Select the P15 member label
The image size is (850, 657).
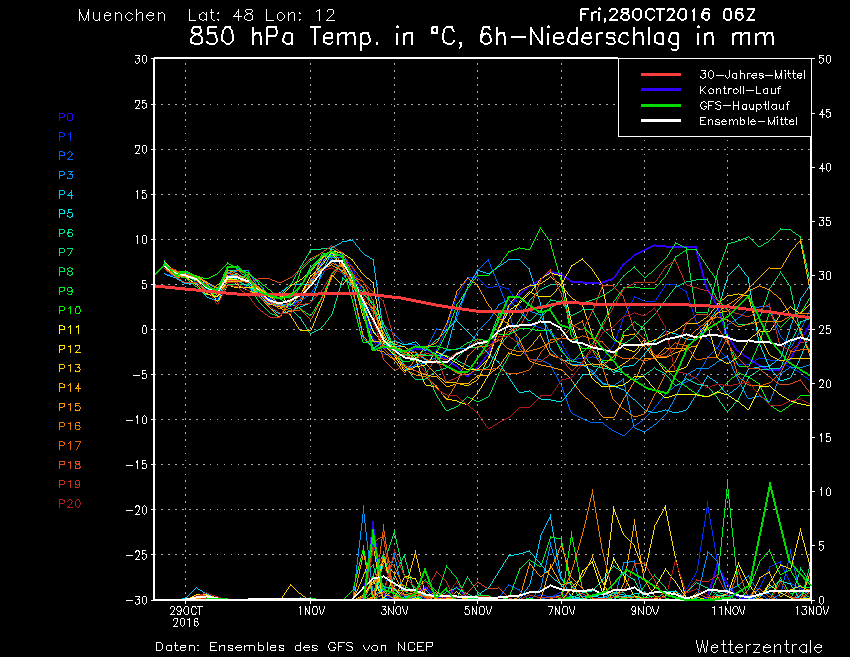click(x=69, y=407)
